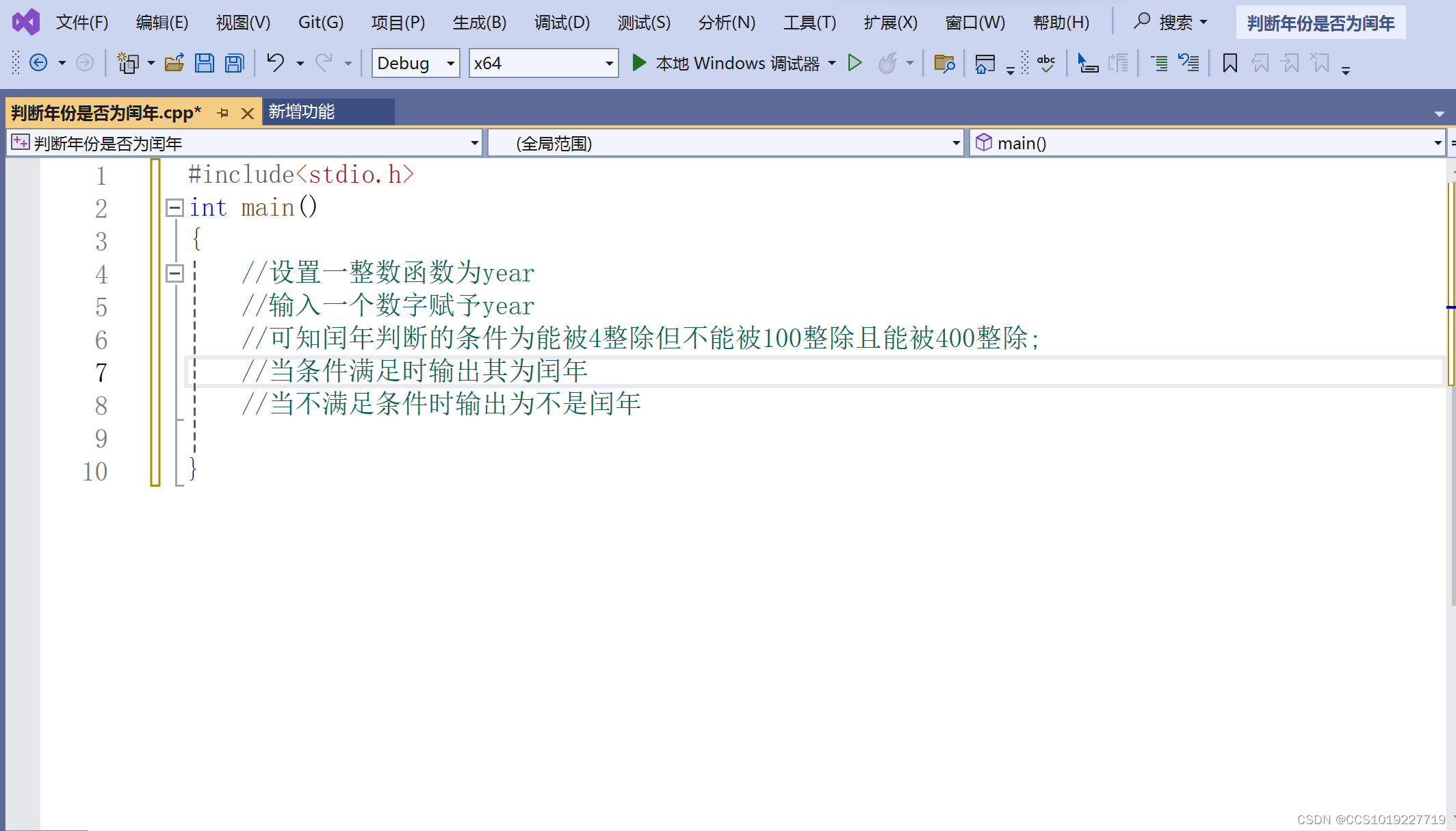The image size is (1456, 831).
Task: Clear all bookmarks with the crossed bookmark icon
Action: 1320,63
